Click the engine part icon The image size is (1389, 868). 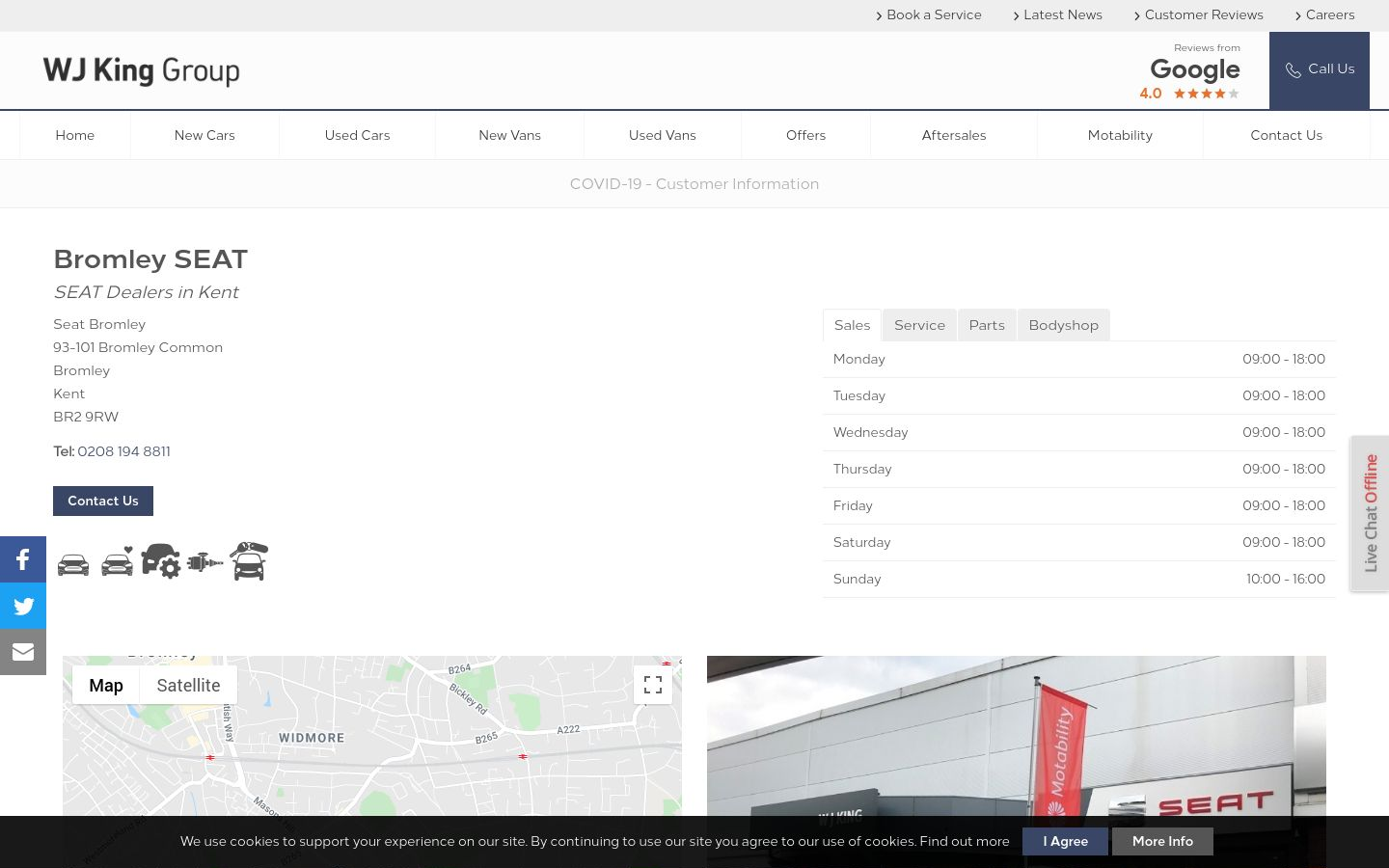205,562
